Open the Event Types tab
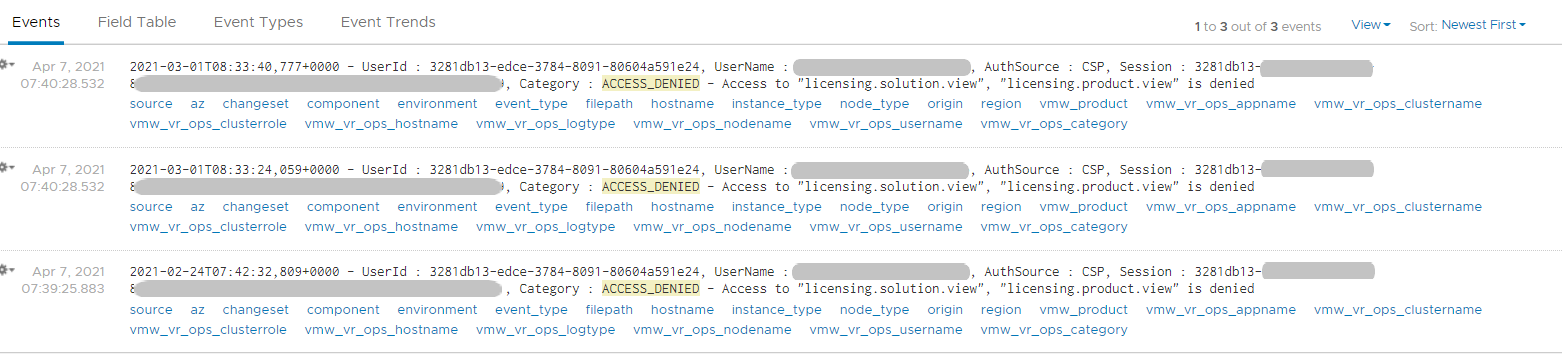The width and height of the screenshot is (1562, 360). 258,22
